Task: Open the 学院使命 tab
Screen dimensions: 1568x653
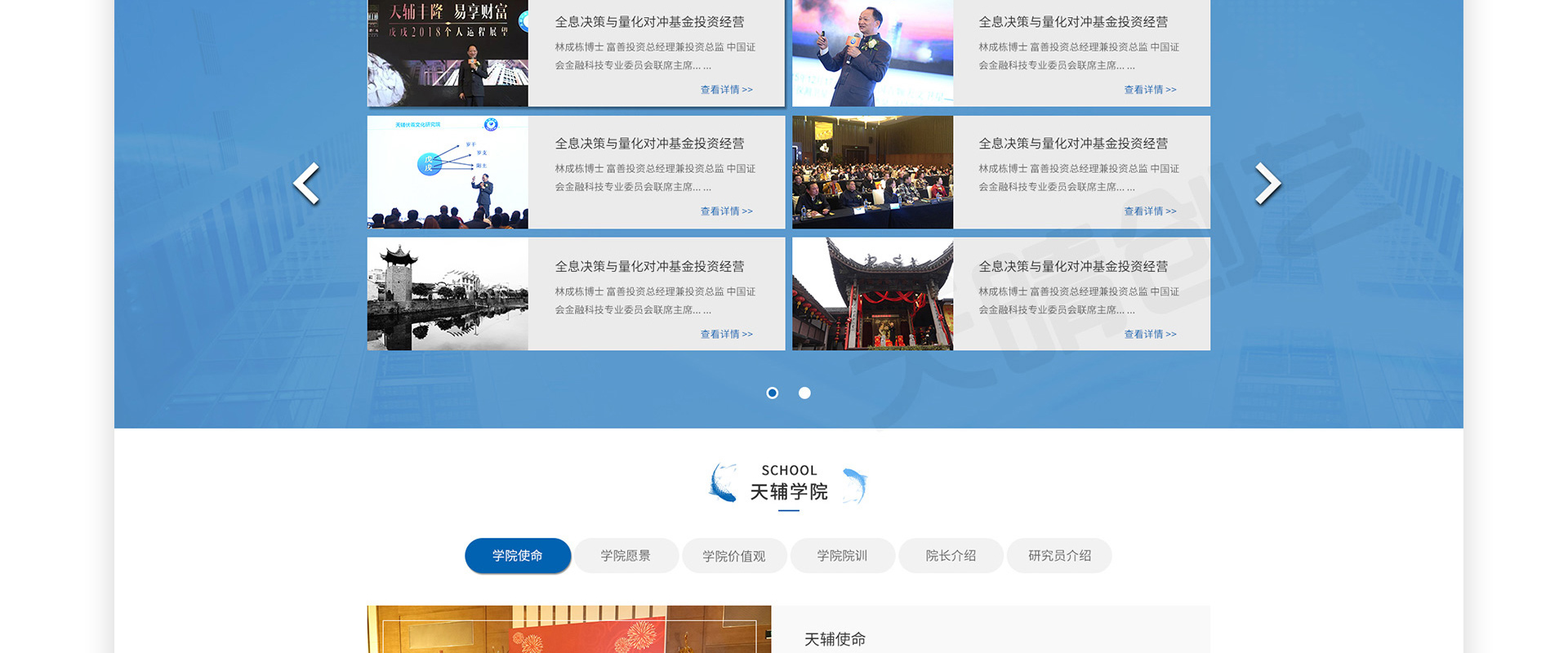Action: [517, 556]
